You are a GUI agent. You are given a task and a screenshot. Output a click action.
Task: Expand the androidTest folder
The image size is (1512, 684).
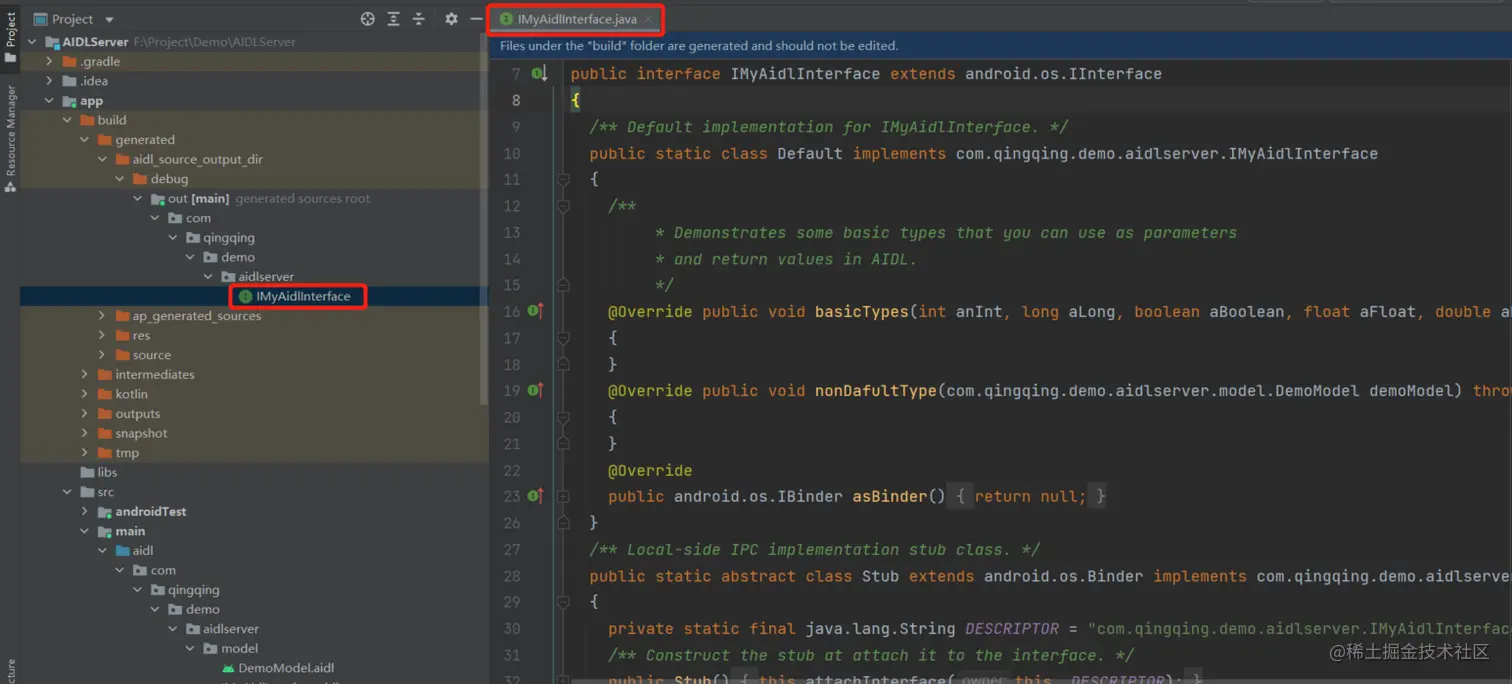point(84,512)
